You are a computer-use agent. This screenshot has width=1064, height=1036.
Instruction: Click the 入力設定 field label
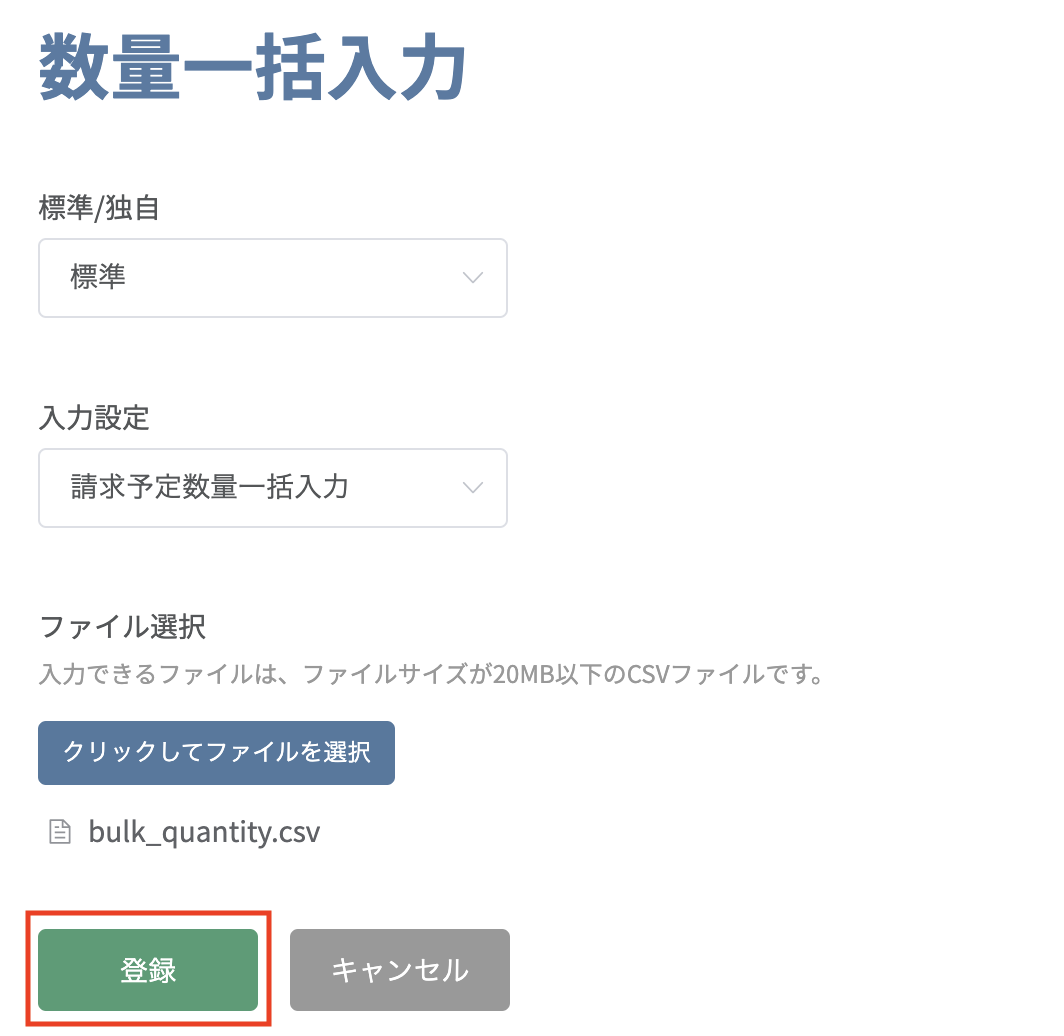click(94, 417)
